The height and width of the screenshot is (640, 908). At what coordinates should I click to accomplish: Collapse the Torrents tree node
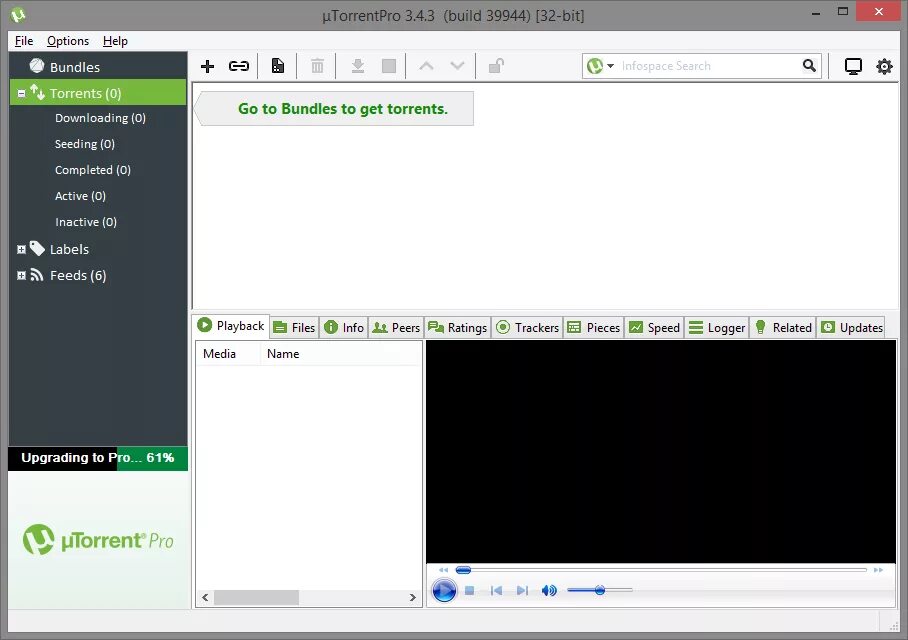[x=21, y=93]
